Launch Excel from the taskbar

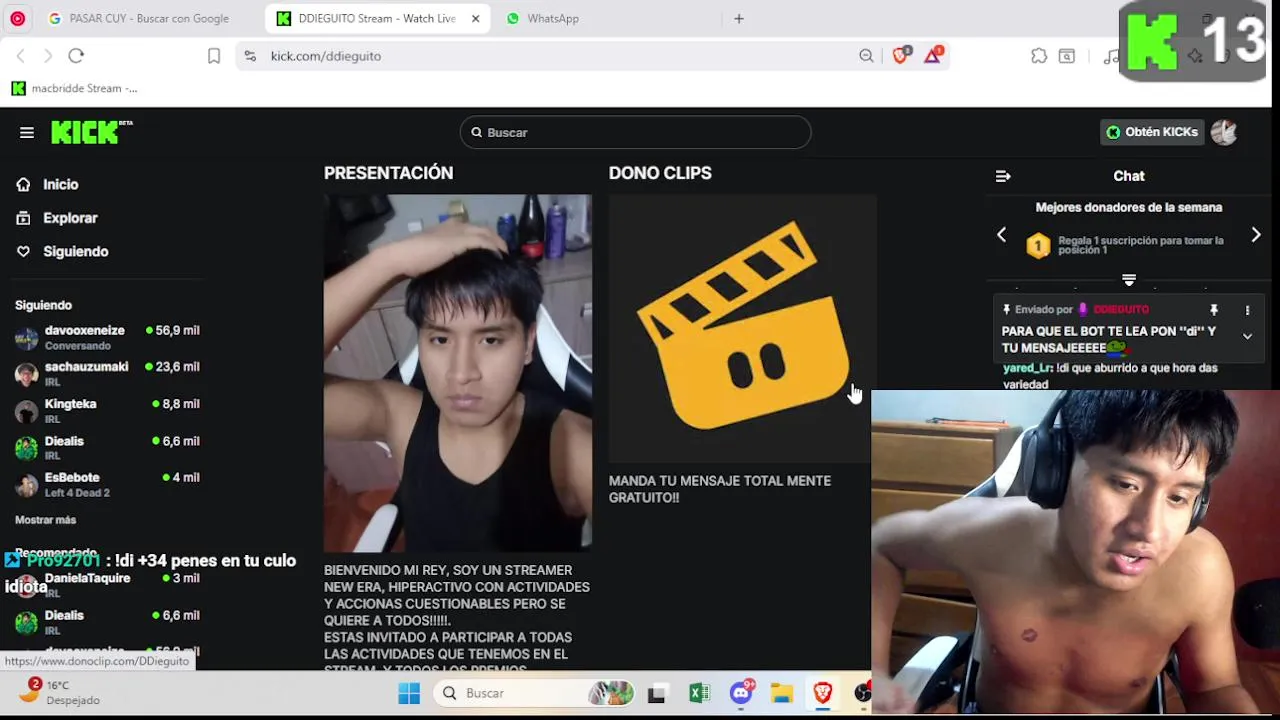point(698,693)
